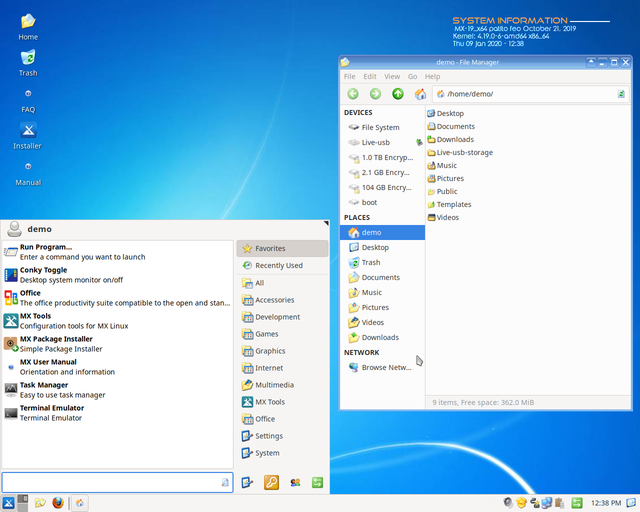Open the MX Tools category

(x=282, y=402)
